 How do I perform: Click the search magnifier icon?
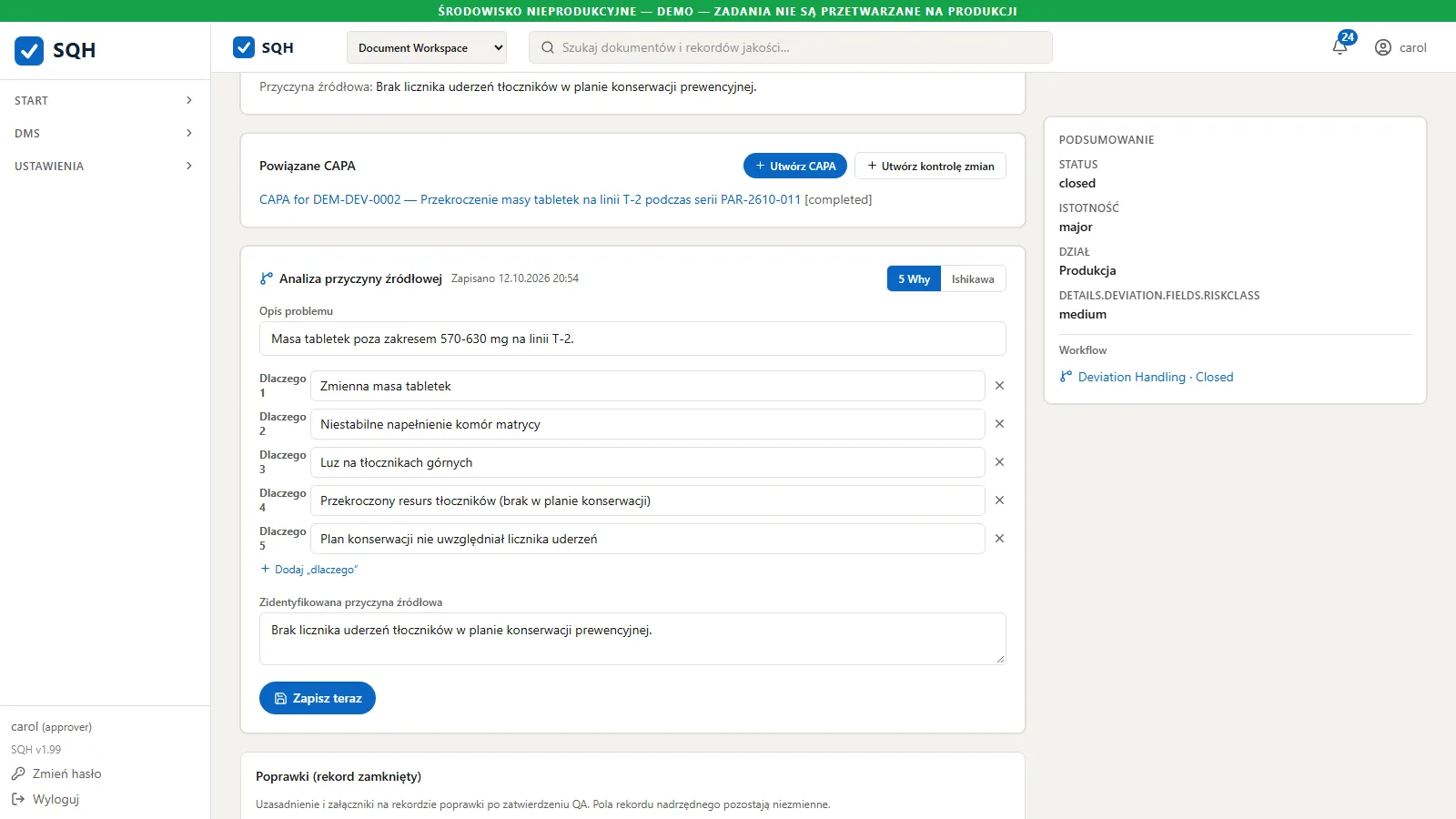click(x=548, y=47)
